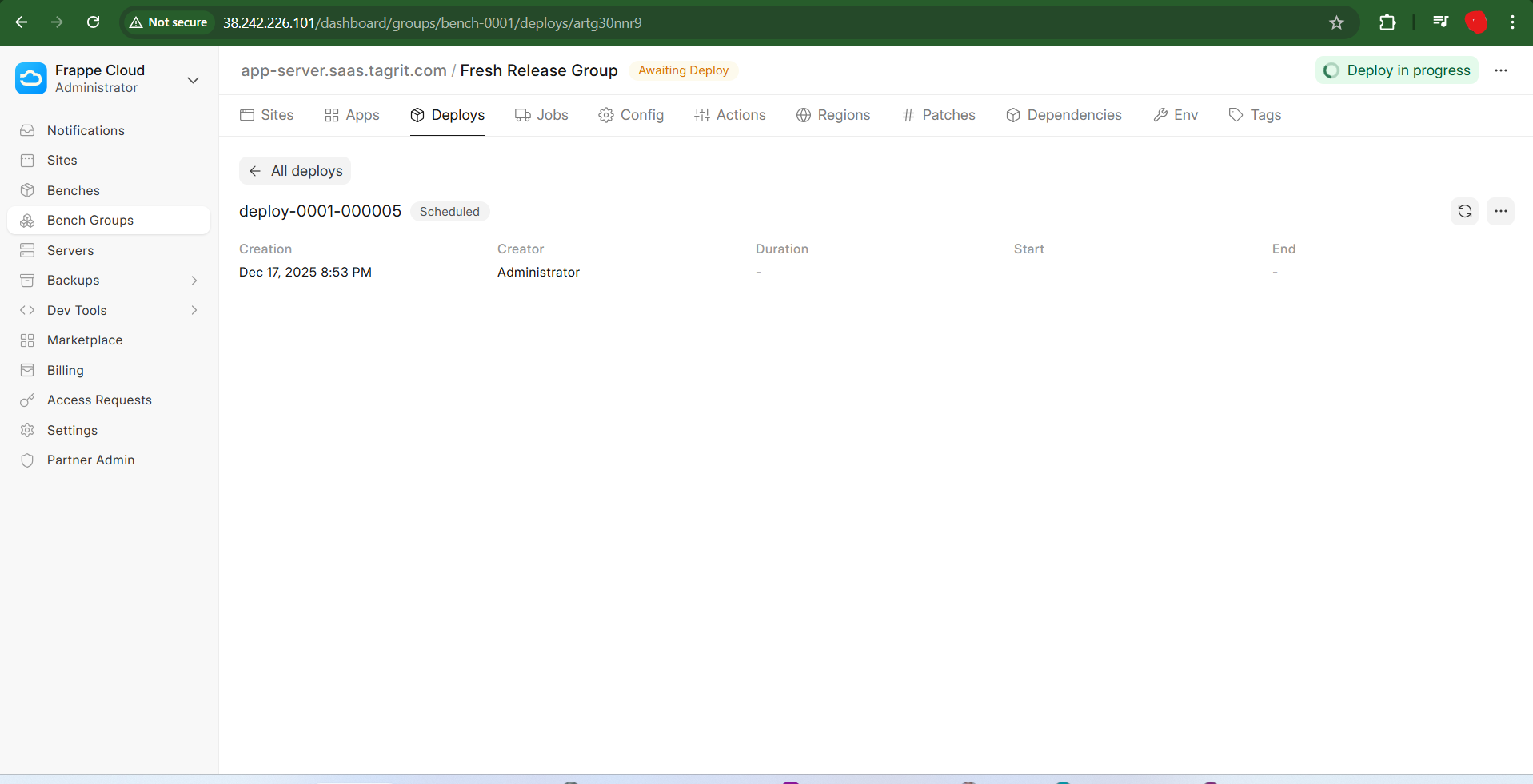Open the bench group header three-dot menu
This screenshot has width=1533, height=784.
[1500, 70]
